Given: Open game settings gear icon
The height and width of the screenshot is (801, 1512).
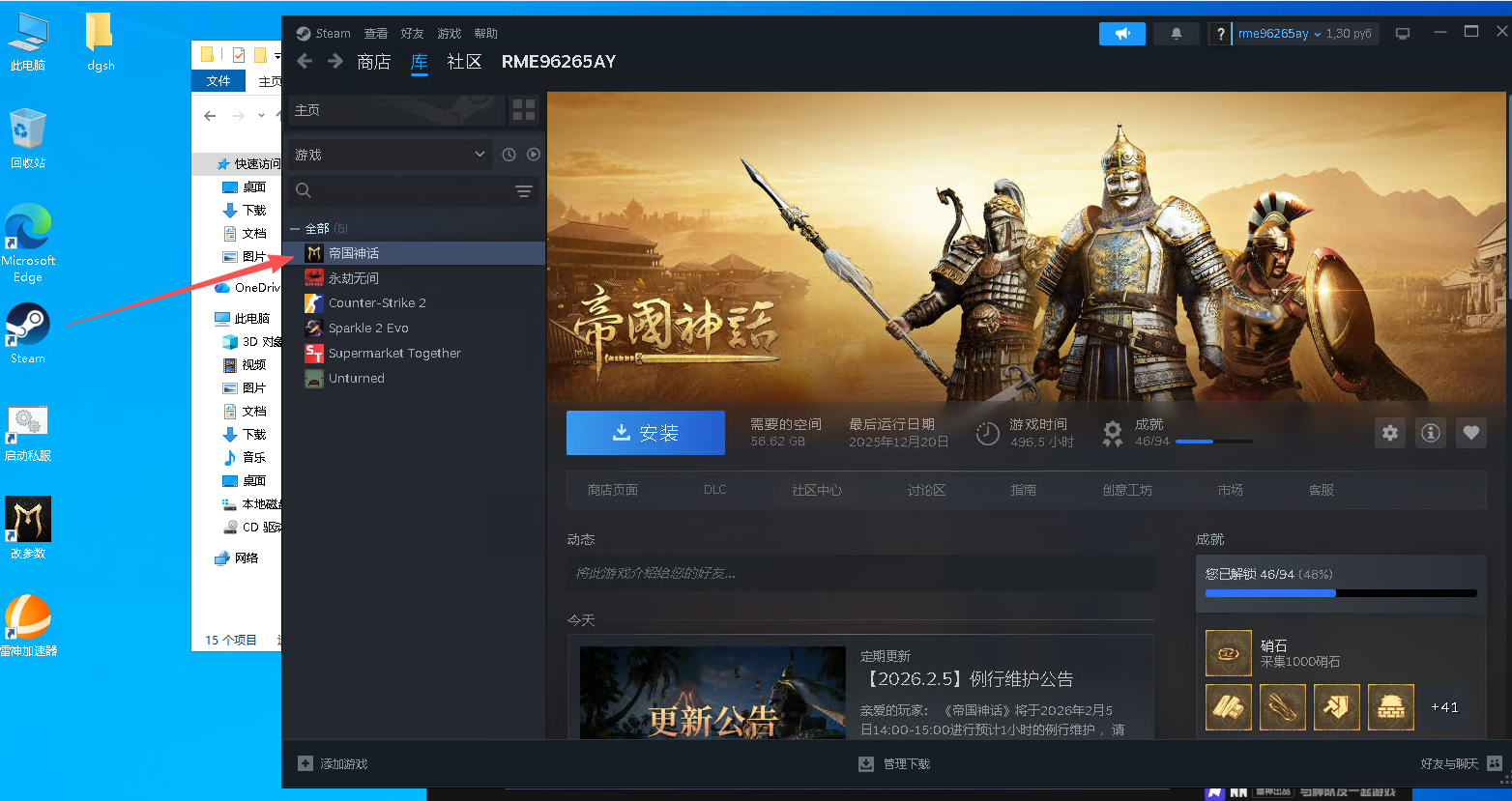Looking at the screenshot, I should 1389,433.
